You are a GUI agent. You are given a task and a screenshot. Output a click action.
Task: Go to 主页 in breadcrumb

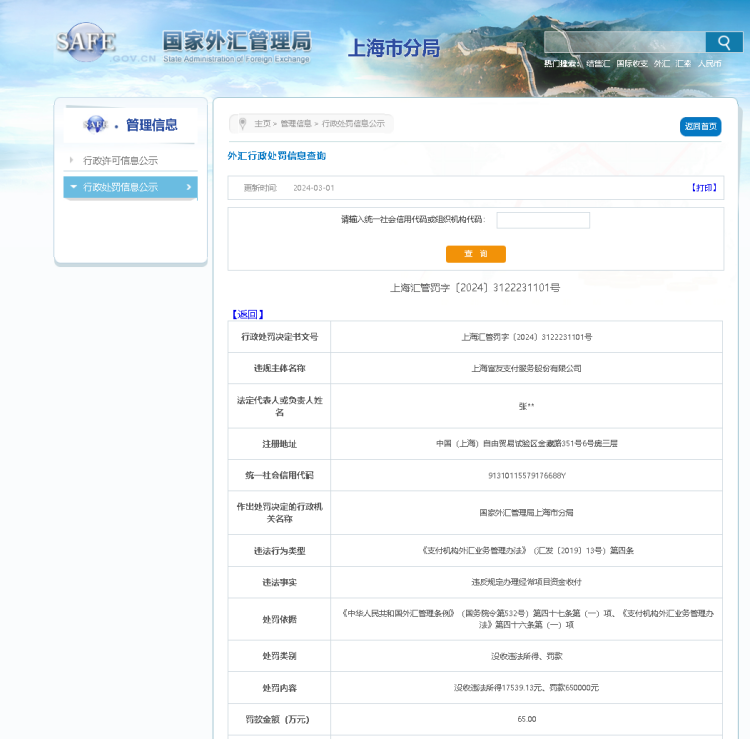tap(262, 124)
